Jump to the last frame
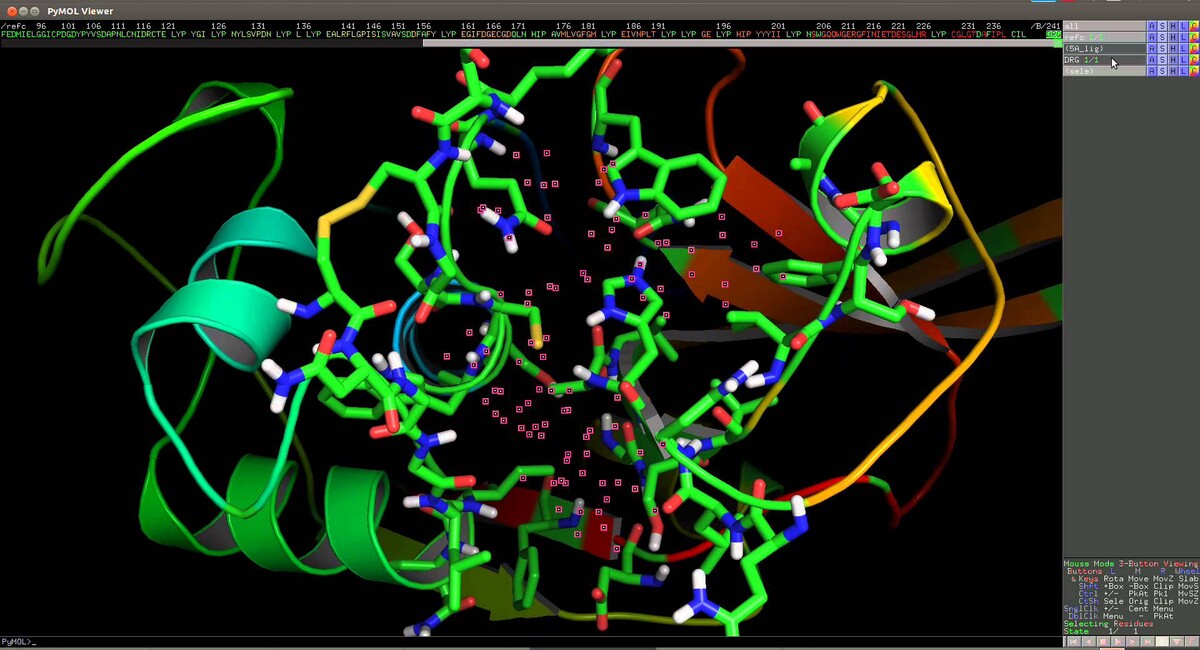Image resolution: width=1200 pixels, height=650 pixels. point(1148,642)
